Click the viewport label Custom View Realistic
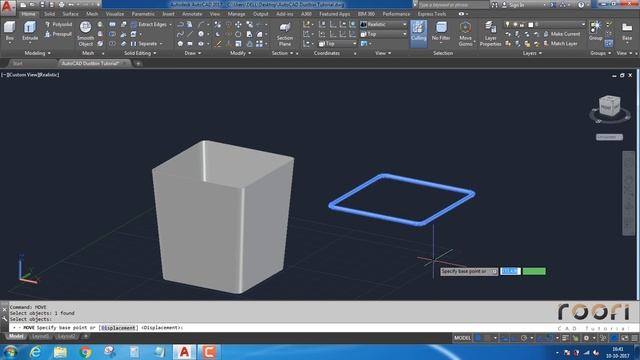Viewport: 640px width, 360px height. tap(31, 75)
